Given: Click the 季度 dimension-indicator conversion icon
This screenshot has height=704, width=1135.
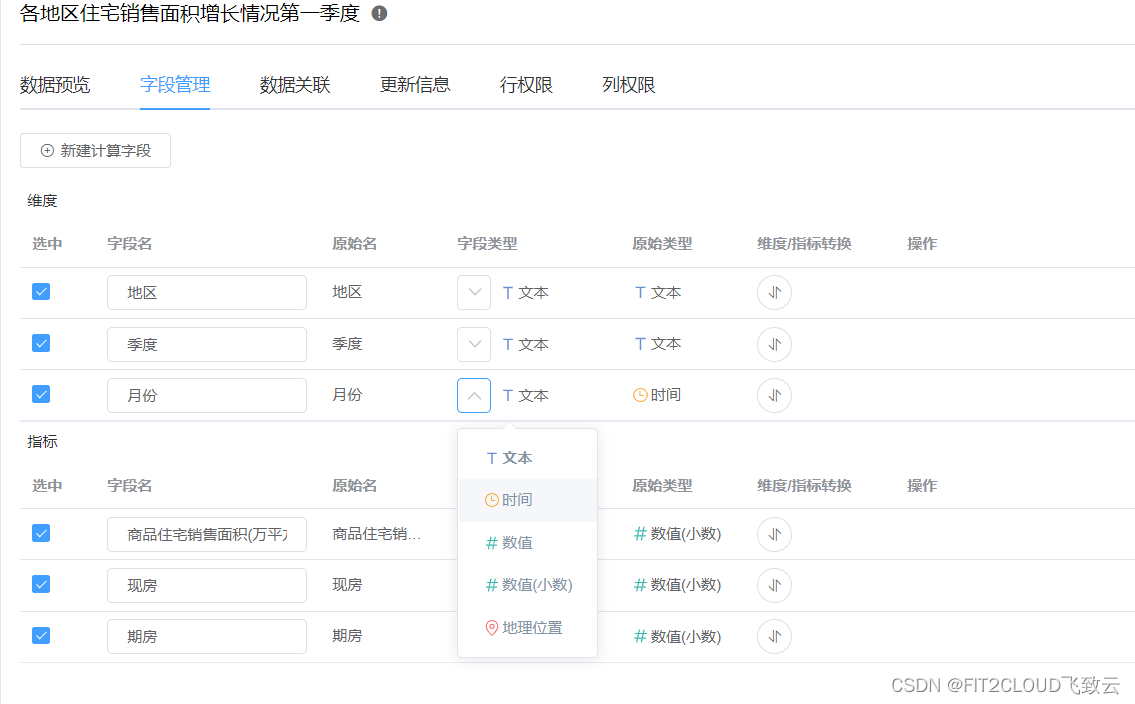Looking at the screenshot, I should point(774,343).
